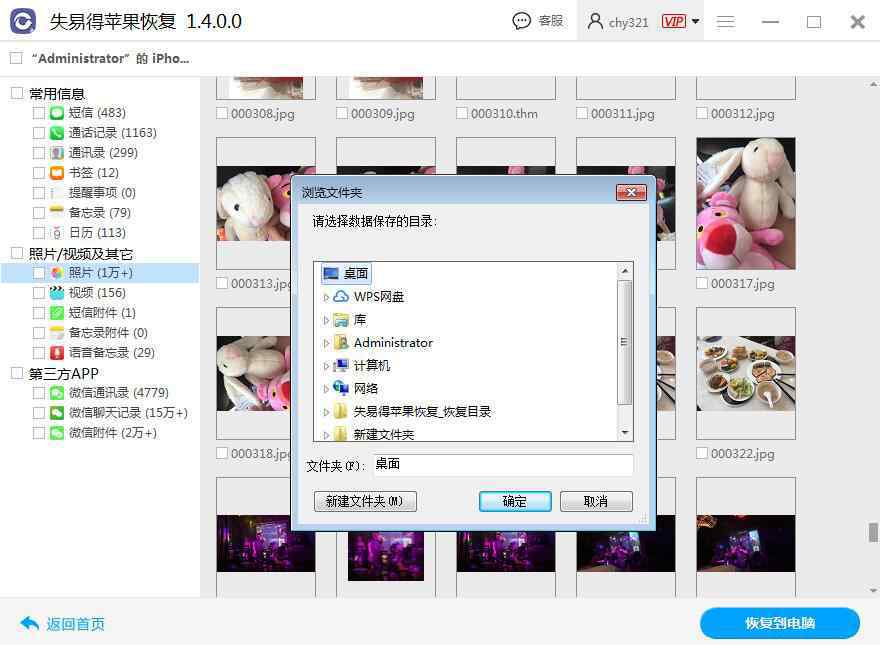
Task: Click the 视频 video clapper icon
Action: (x=57, y=293)
